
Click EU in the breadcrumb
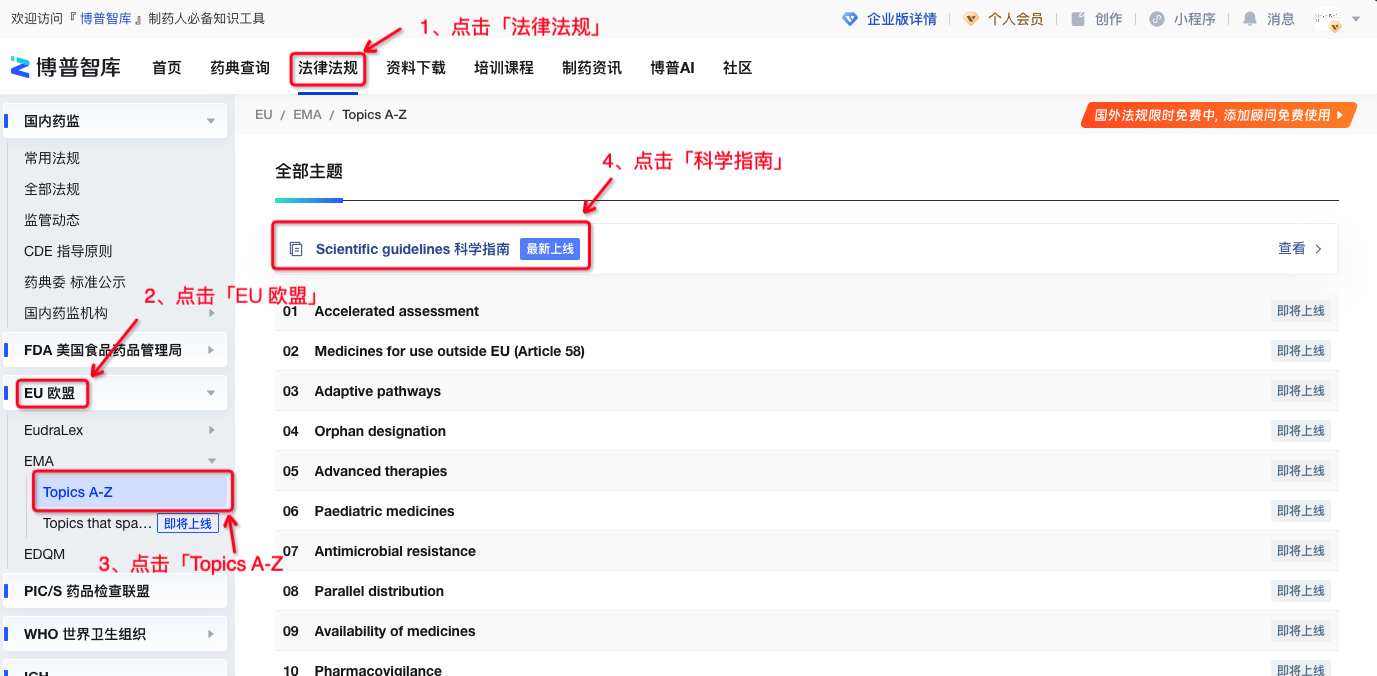(264, 115)
